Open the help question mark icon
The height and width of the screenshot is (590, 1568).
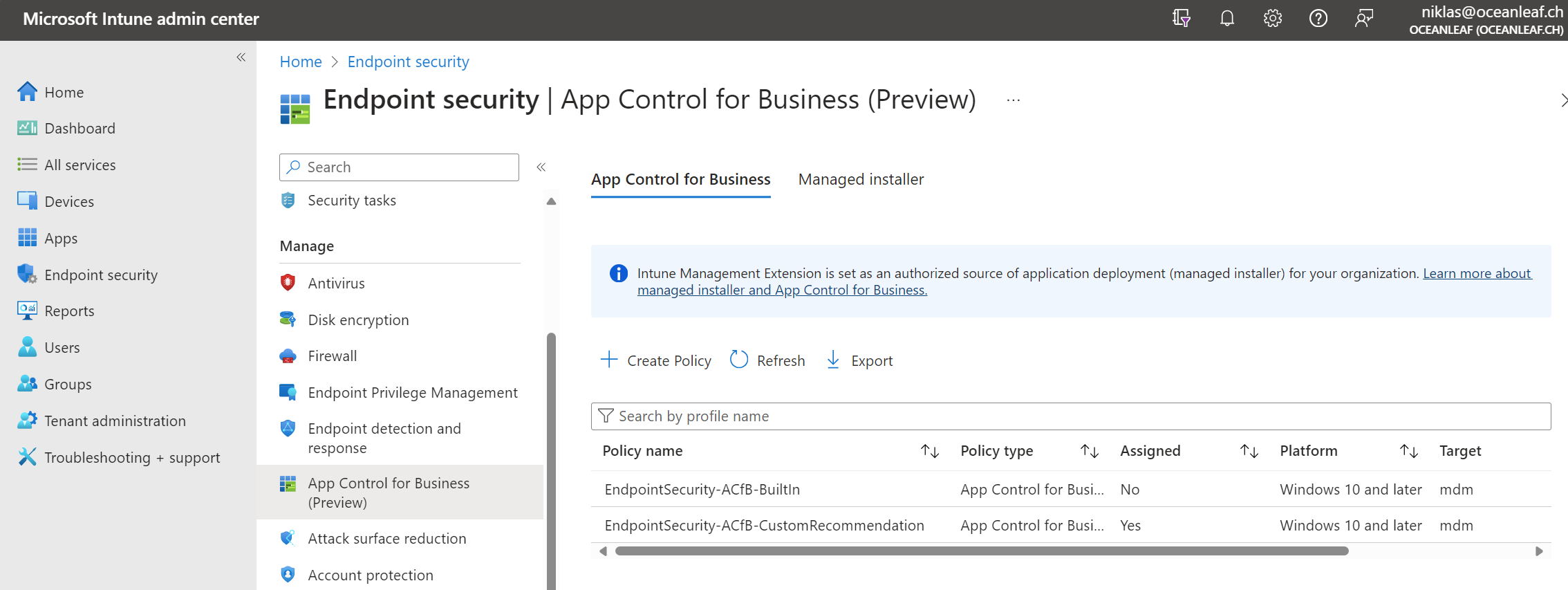[x=1318, y=19]
